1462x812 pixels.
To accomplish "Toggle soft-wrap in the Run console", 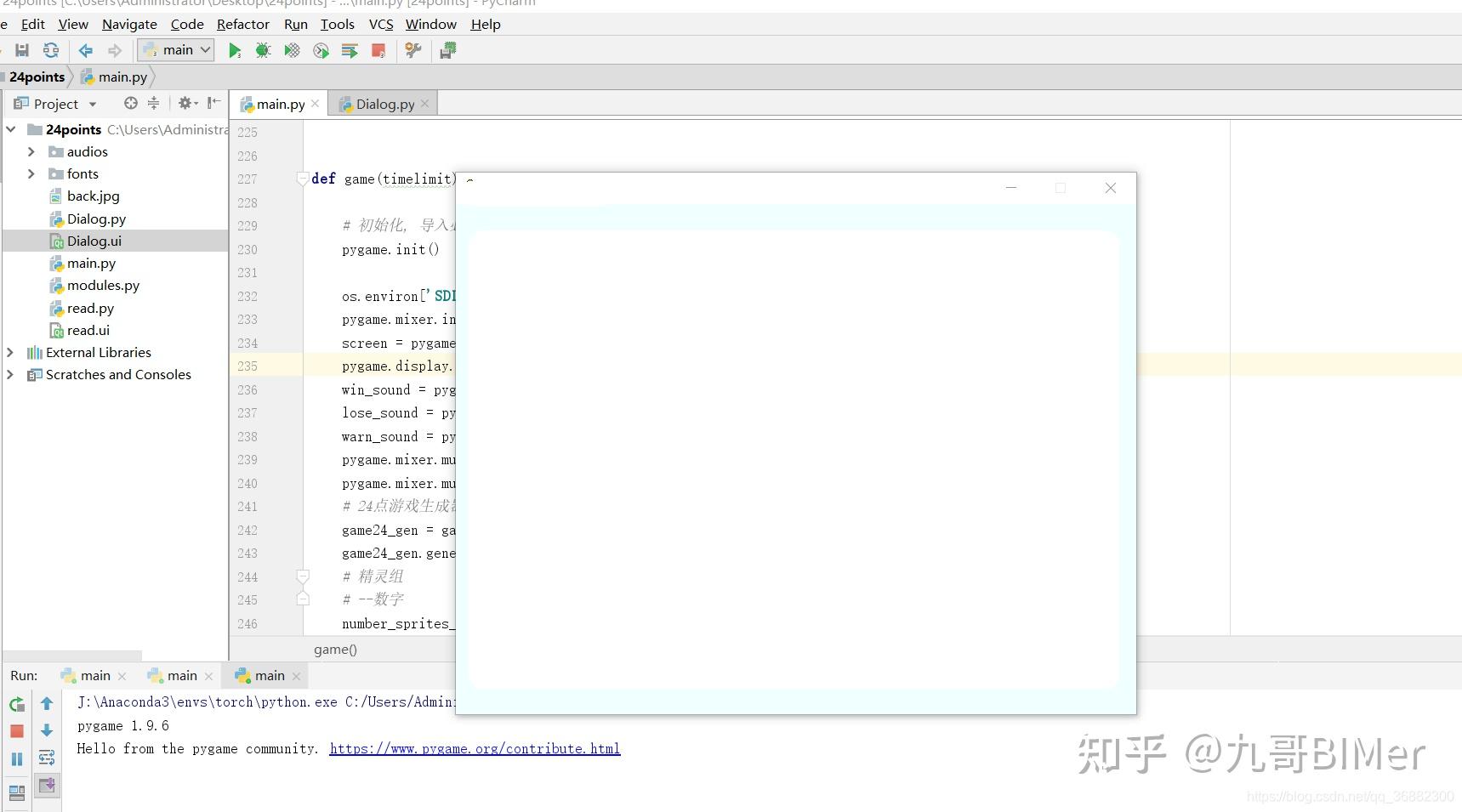I will tap(47, 757).
